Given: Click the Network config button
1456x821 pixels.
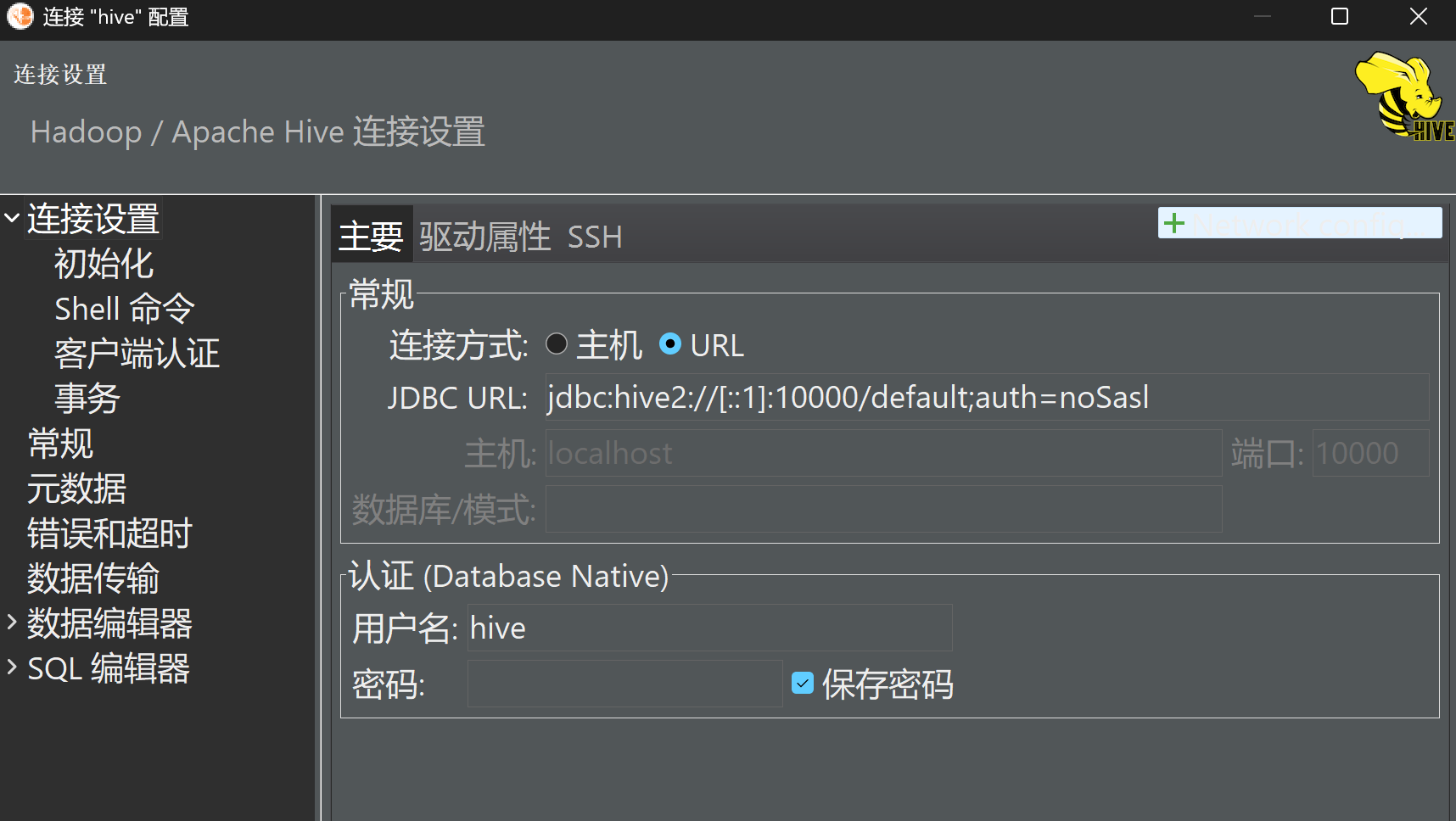Looking at the screenshot, I should (1300, 223).
